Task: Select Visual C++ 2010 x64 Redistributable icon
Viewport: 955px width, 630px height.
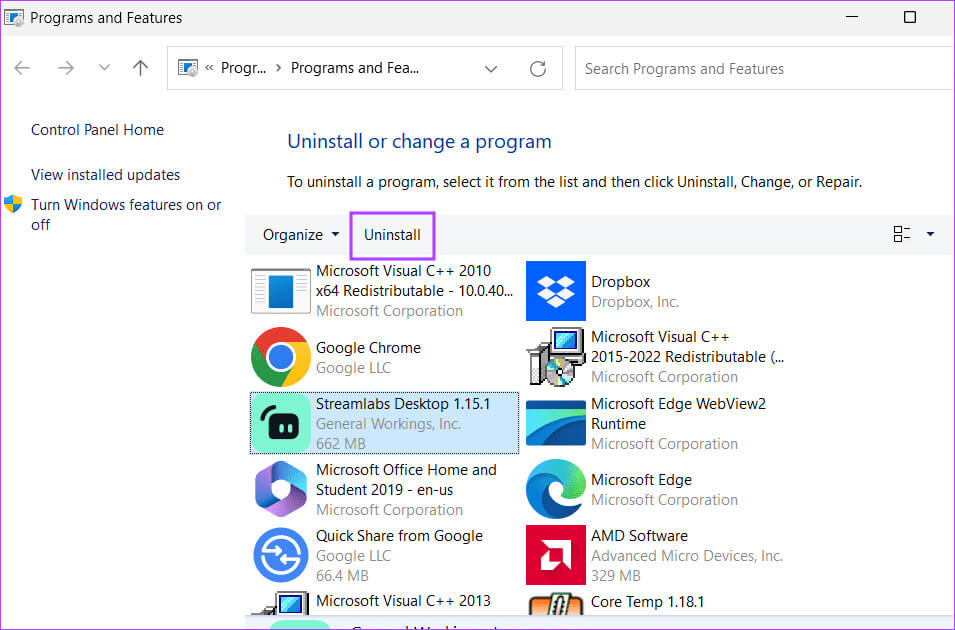Action: coord(281,291)
